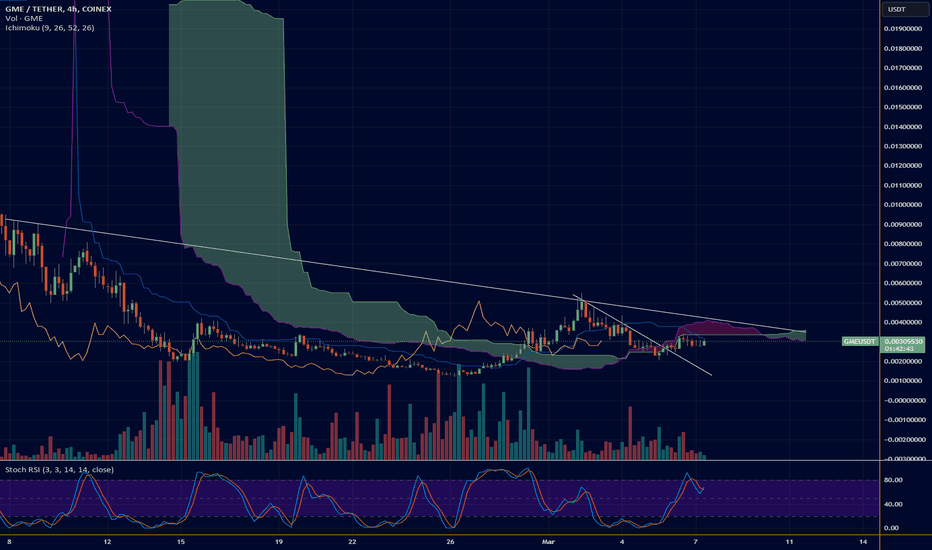Click -0.00200000 on price axis
The width and height of the screenshot is (932, 550).
903,440
